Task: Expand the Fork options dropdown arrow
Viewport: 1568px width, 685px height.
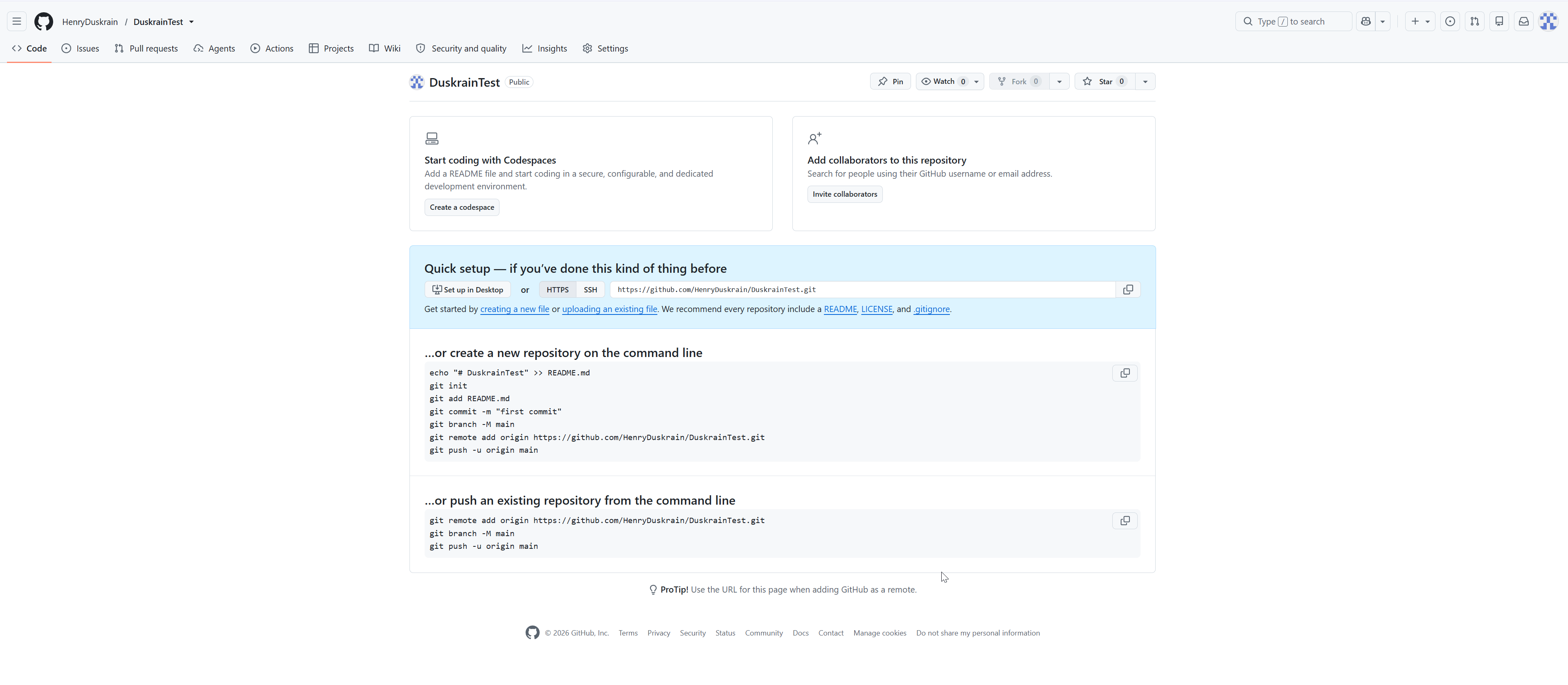Action: pos(1060,81)
